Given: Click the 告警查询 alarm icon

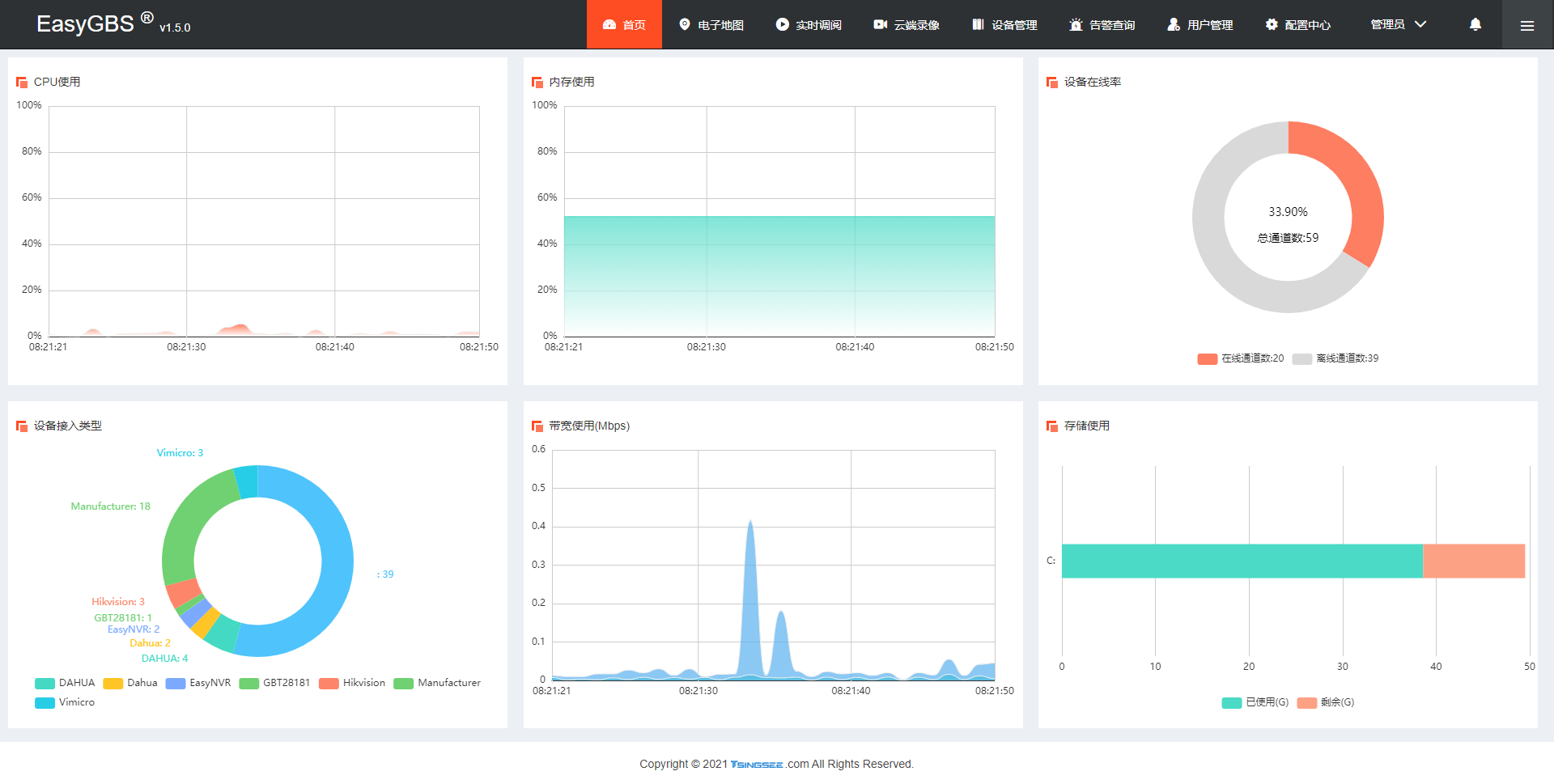Looking at the screenshot, I should [x=1076, y=24].
